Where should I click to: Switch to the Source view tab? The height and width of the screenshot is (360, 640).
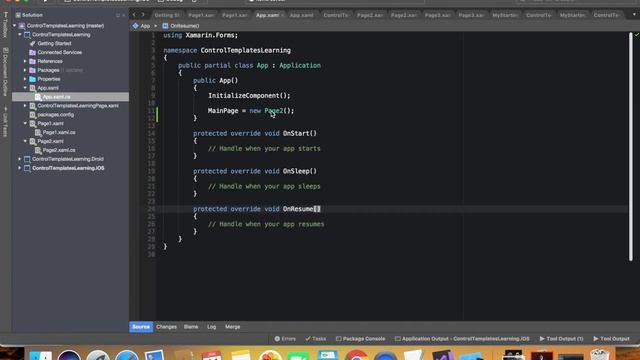pos(141,327)
